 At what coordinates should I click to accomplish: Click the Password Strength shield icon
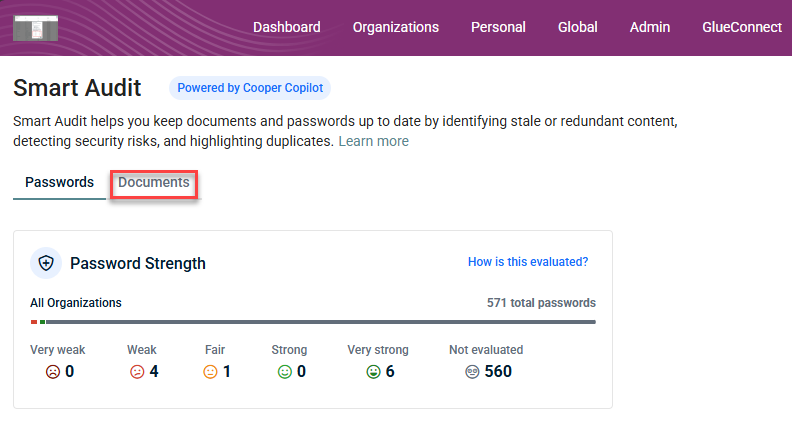46,263
